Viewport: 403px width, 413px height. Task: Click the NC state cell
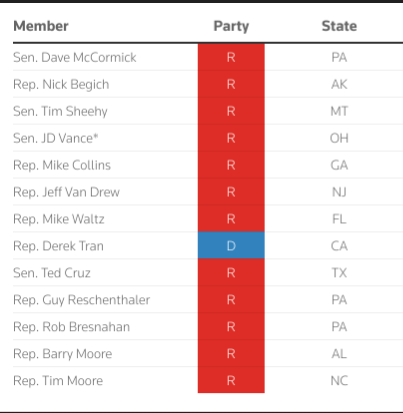[339, 381]
